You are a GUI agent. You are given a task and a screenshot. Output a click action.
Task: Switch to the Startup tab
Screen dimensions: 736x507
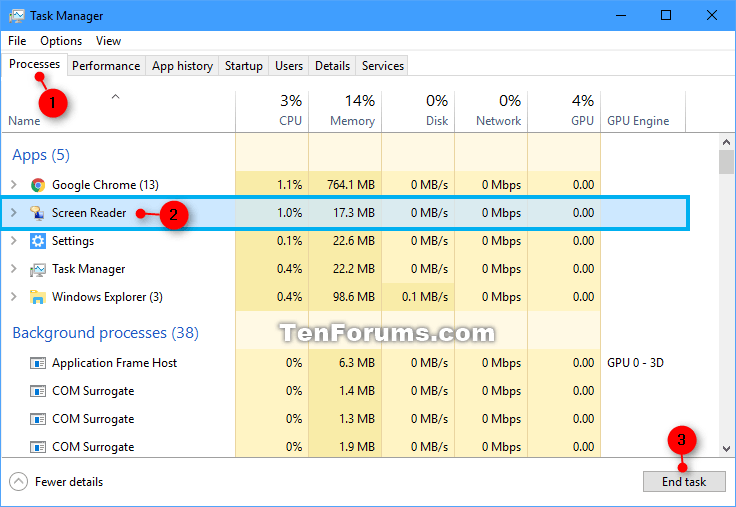coord(244,66)
